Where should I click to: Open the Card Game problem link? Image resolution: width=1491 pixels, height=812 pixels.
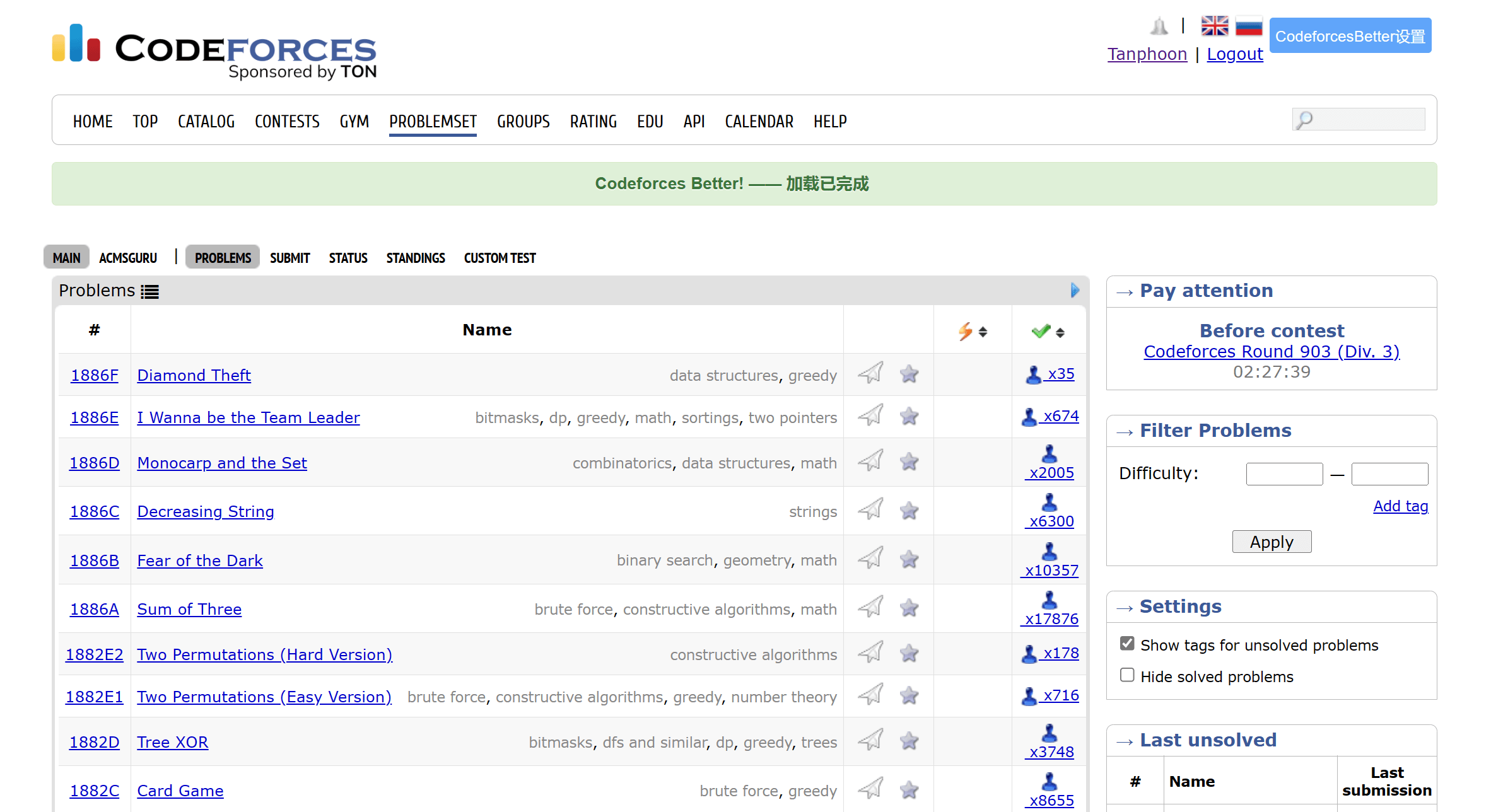[x=180, y=791]
